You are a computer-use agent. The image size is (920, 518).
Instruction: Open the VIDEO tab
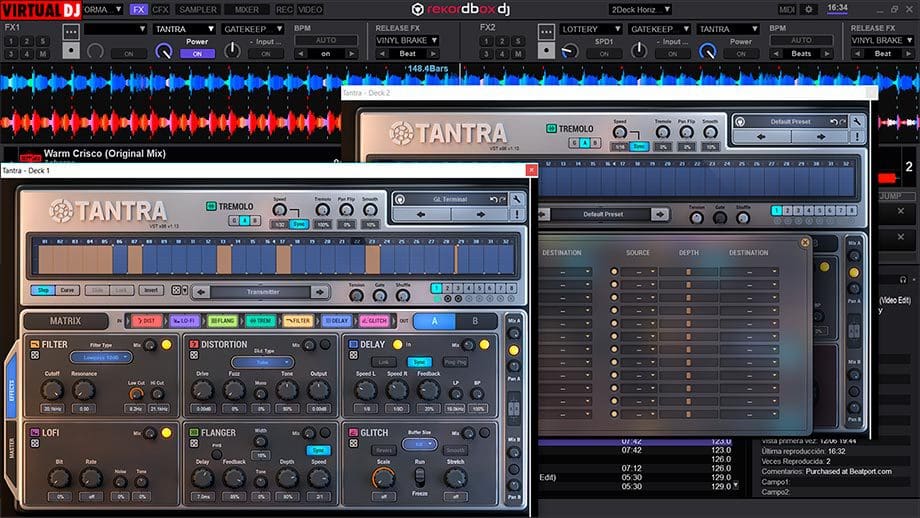point(310,9)
